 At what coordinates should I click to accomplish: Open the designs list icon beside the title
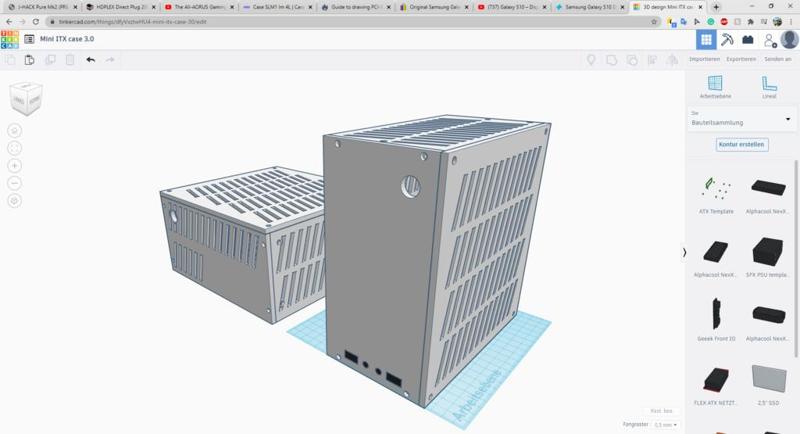pos(29,39)
